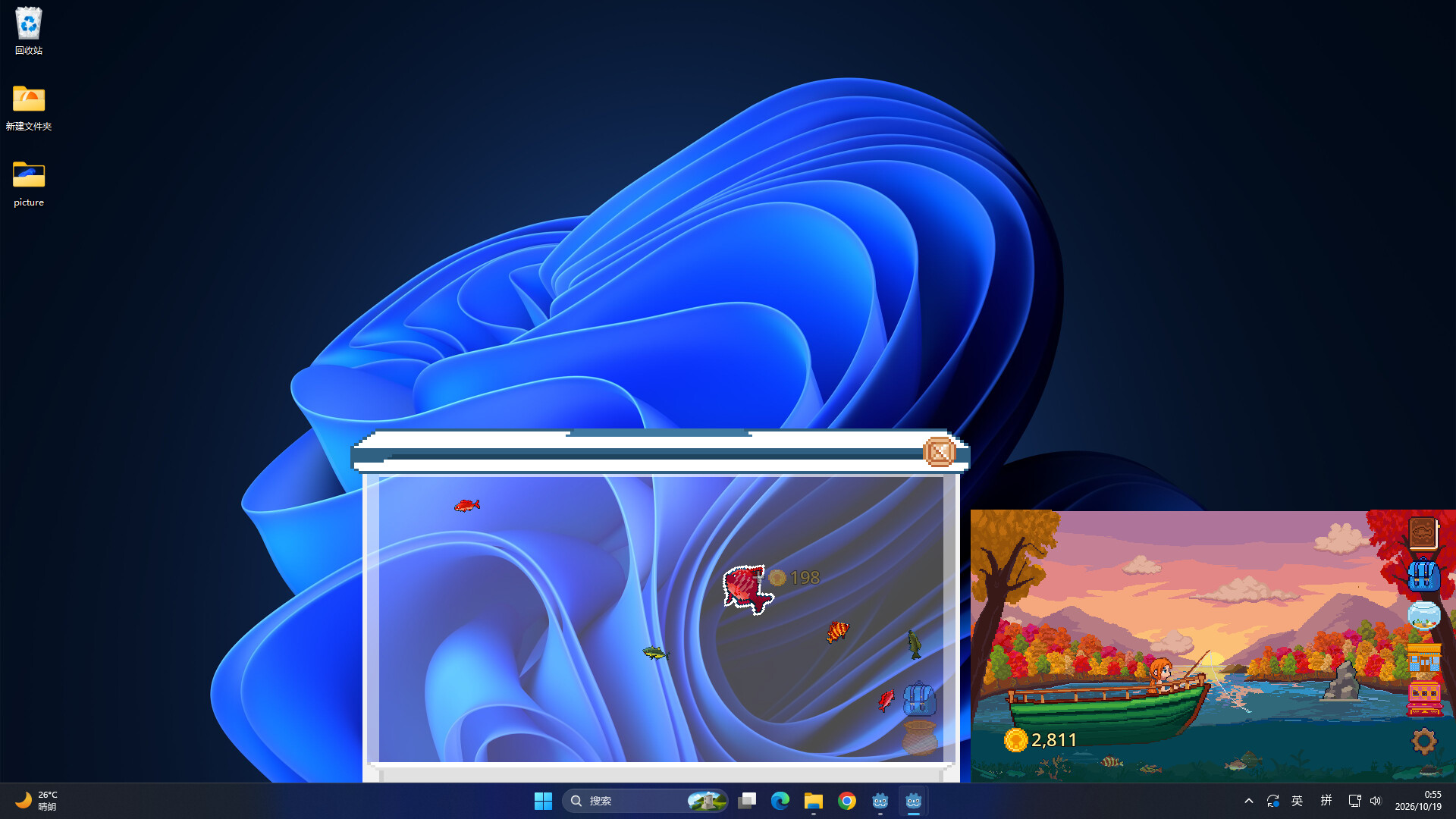Viewport: 1456px width, 819px height.
Task: Click the highlighted large red fish in tank
Action: pos(747,589)
